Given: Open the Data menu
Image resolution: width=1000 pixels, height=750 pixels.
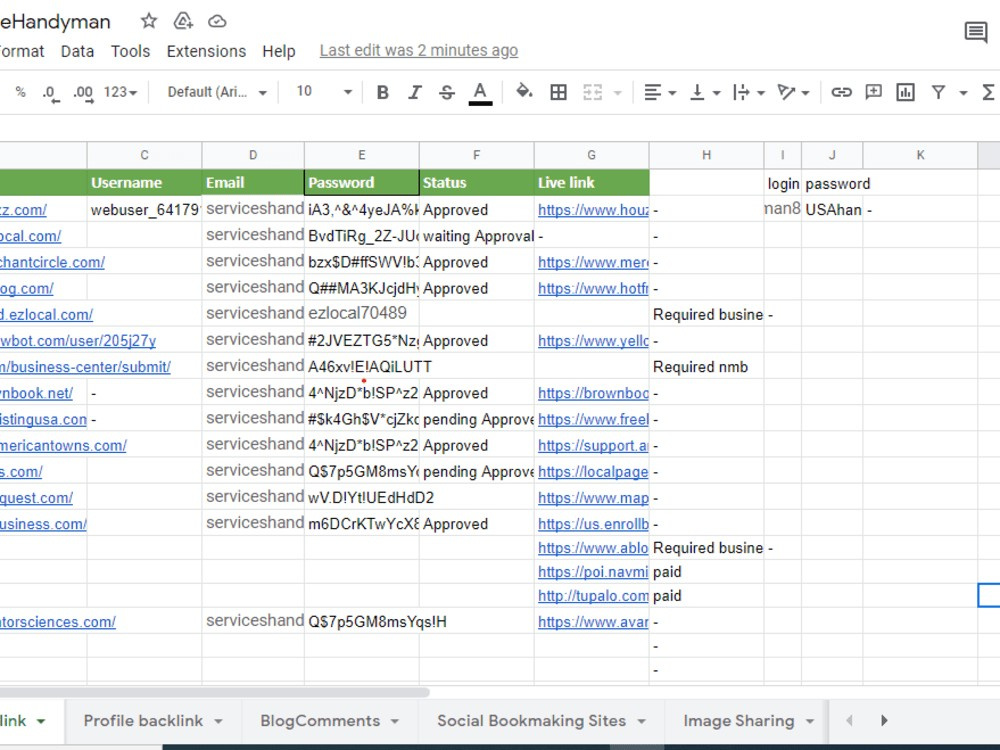Looking at the screenshot, I should coord(77,51).
